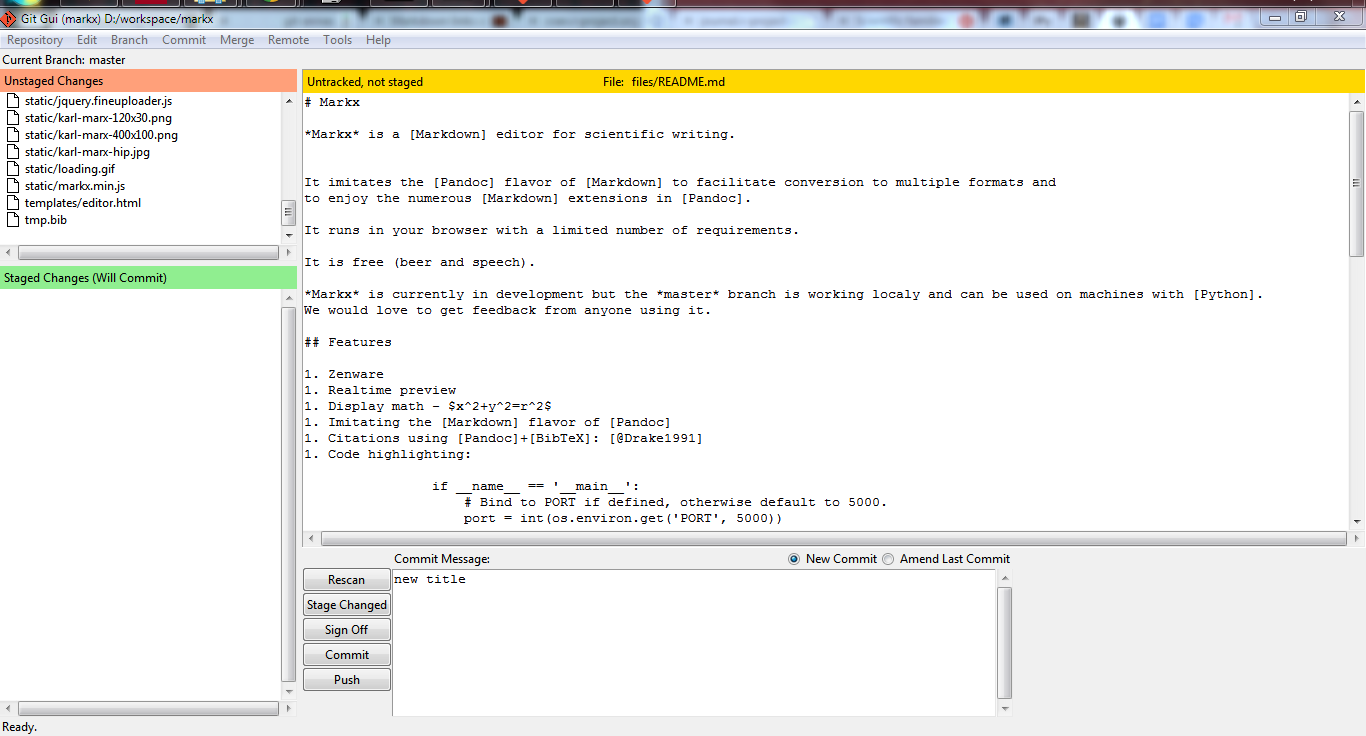Open the Edit menu
The image size is (1366, 736).
click(87, 40)
